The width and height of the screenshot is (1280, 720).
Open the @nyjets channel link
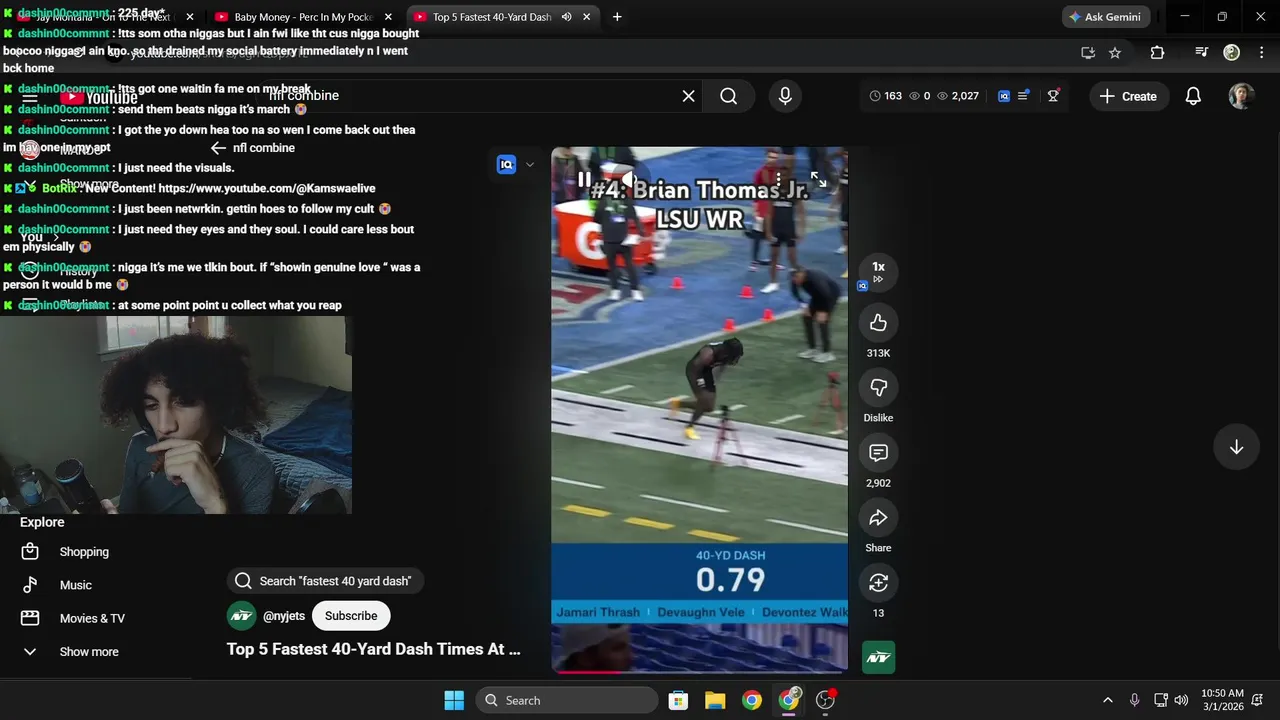coord(284,616)
